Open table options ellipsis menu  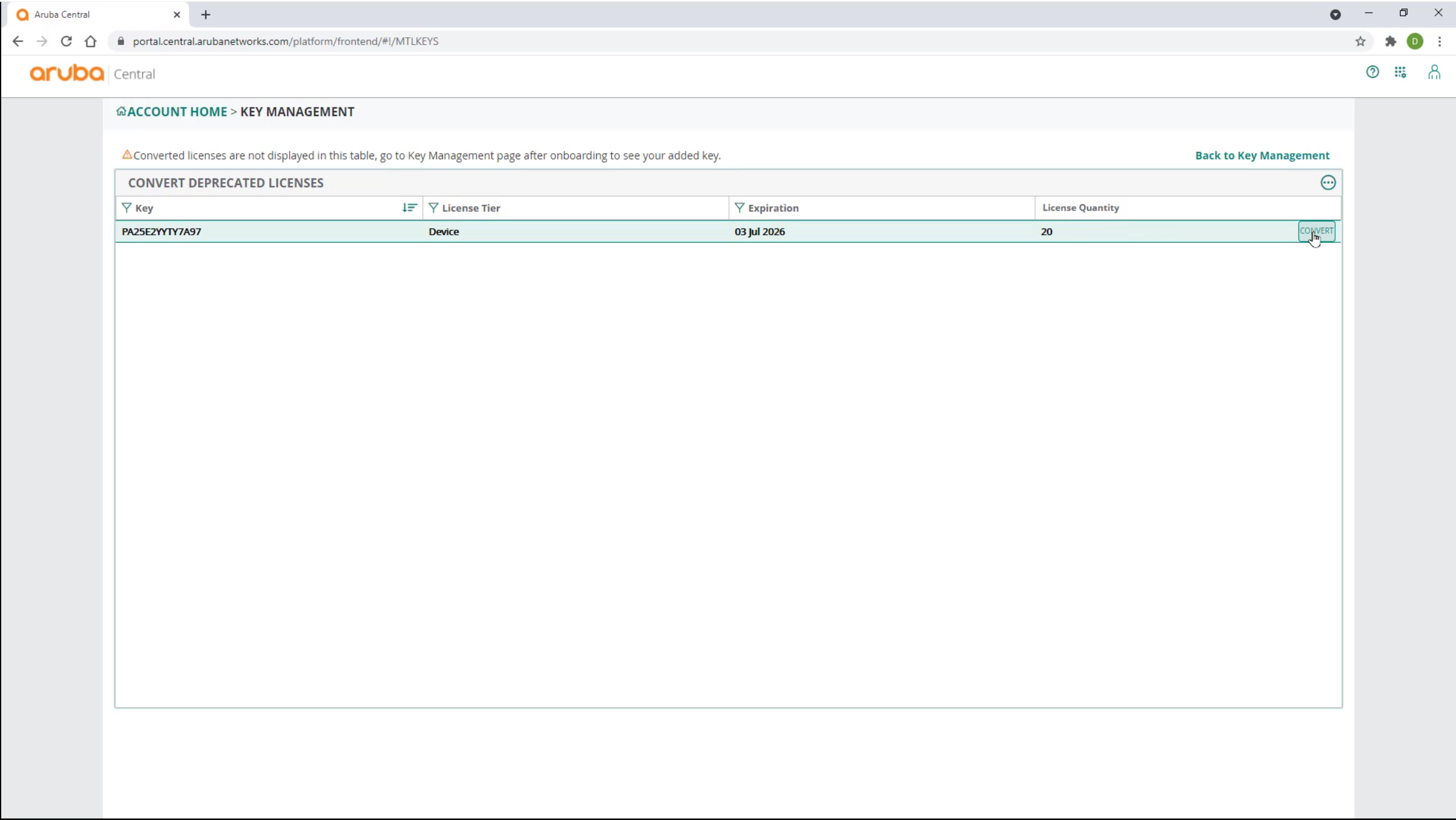pyautogui.click(x=1328, y=183)
